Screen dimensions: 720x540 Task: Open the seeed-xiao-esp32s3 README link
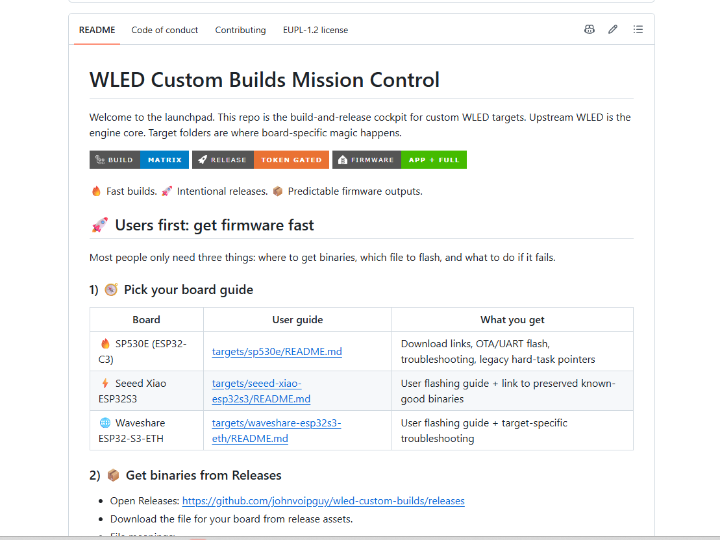pos(261,391)
